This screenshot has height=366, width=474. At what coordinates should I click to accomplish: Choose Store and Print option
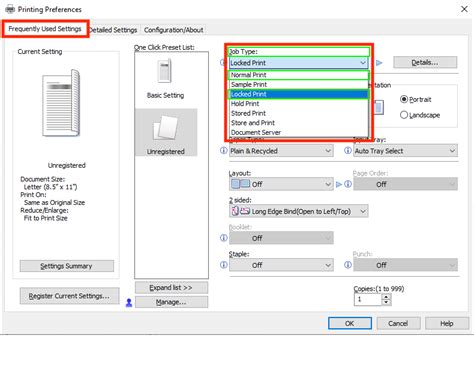[299, 123]
